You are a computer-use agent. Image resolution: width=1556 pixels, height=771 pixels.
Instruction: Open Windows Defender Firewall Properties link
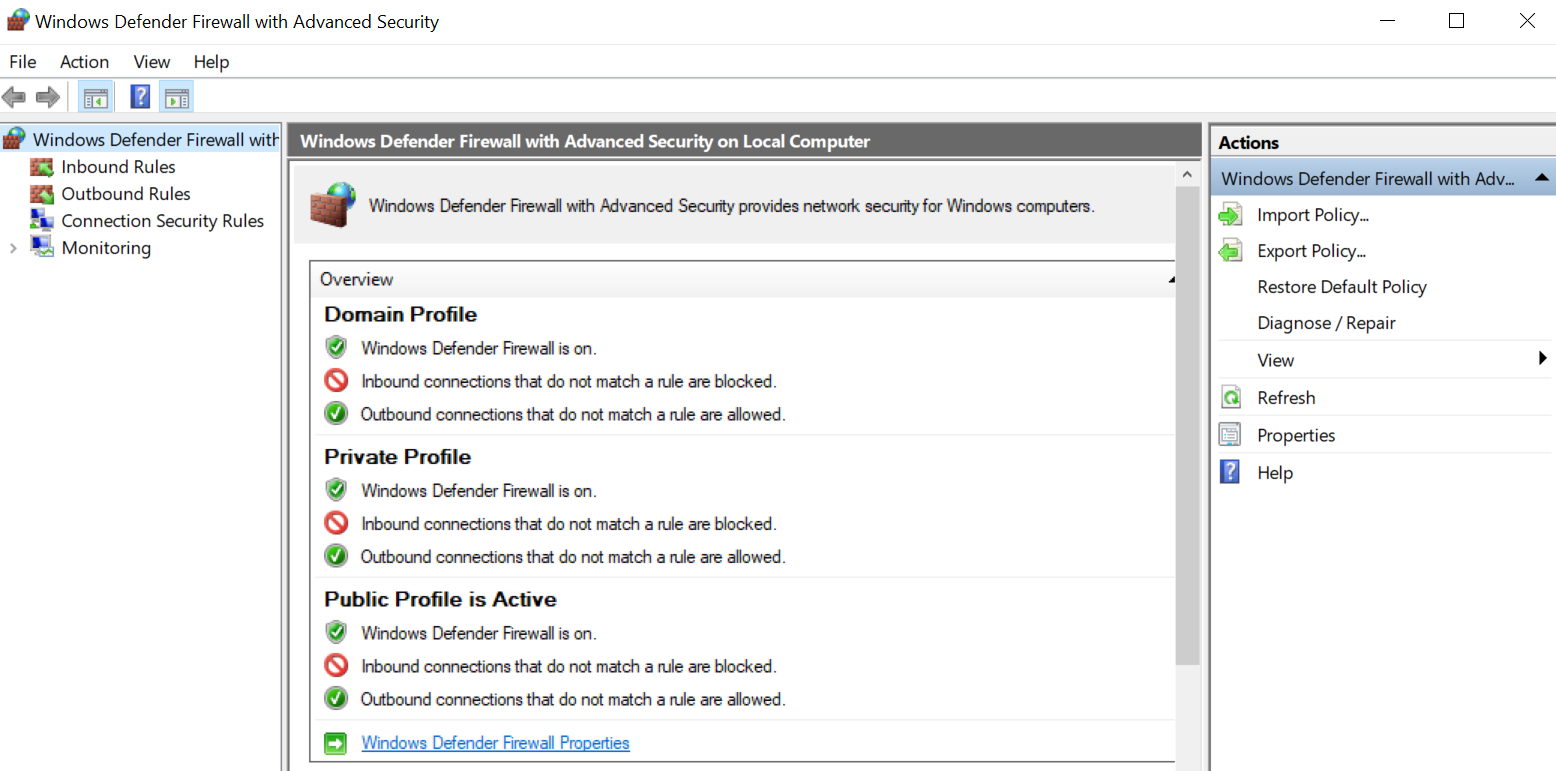(495, 743)
